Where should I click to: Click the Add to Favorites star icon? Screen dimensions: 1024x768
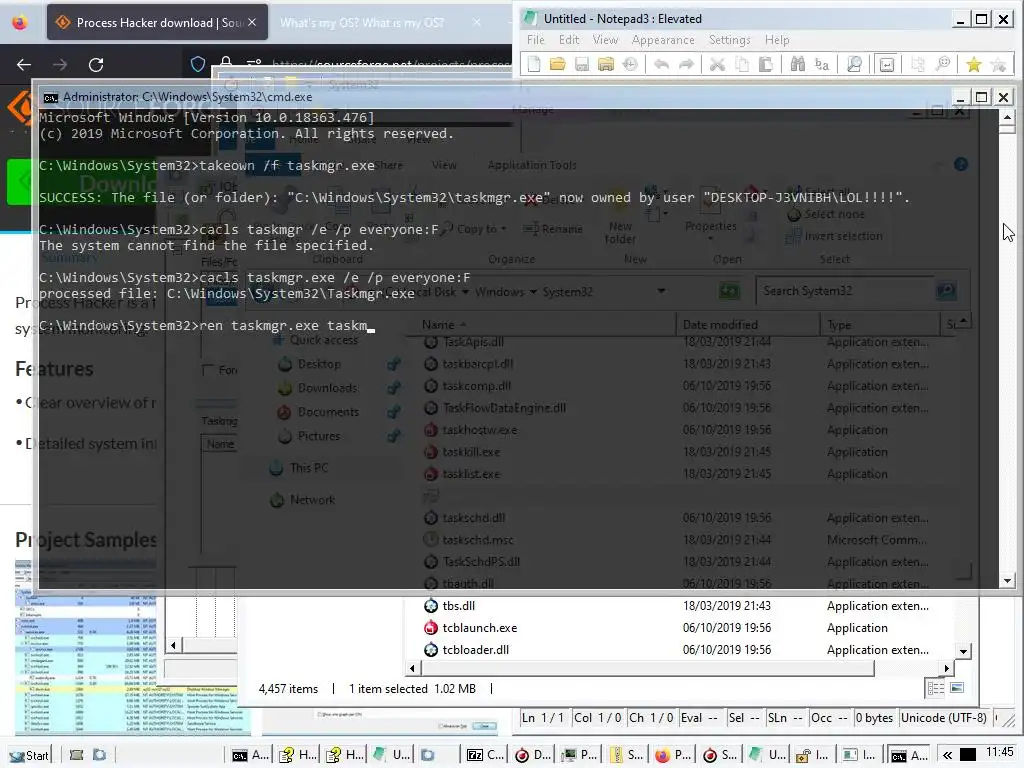[x=998, y=64]
